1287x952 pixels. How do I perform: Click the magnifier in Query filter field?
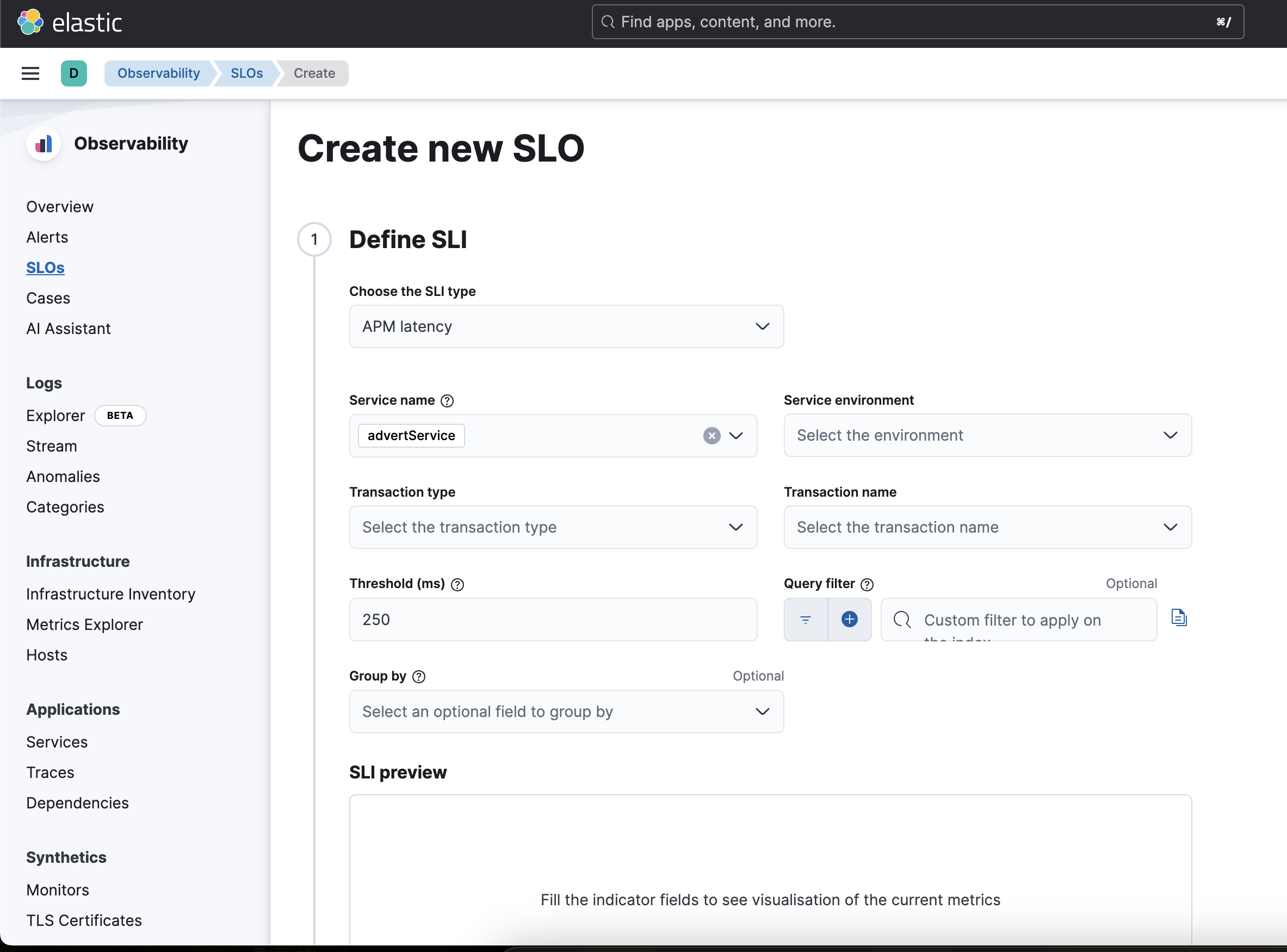click(x=901, y=620)
